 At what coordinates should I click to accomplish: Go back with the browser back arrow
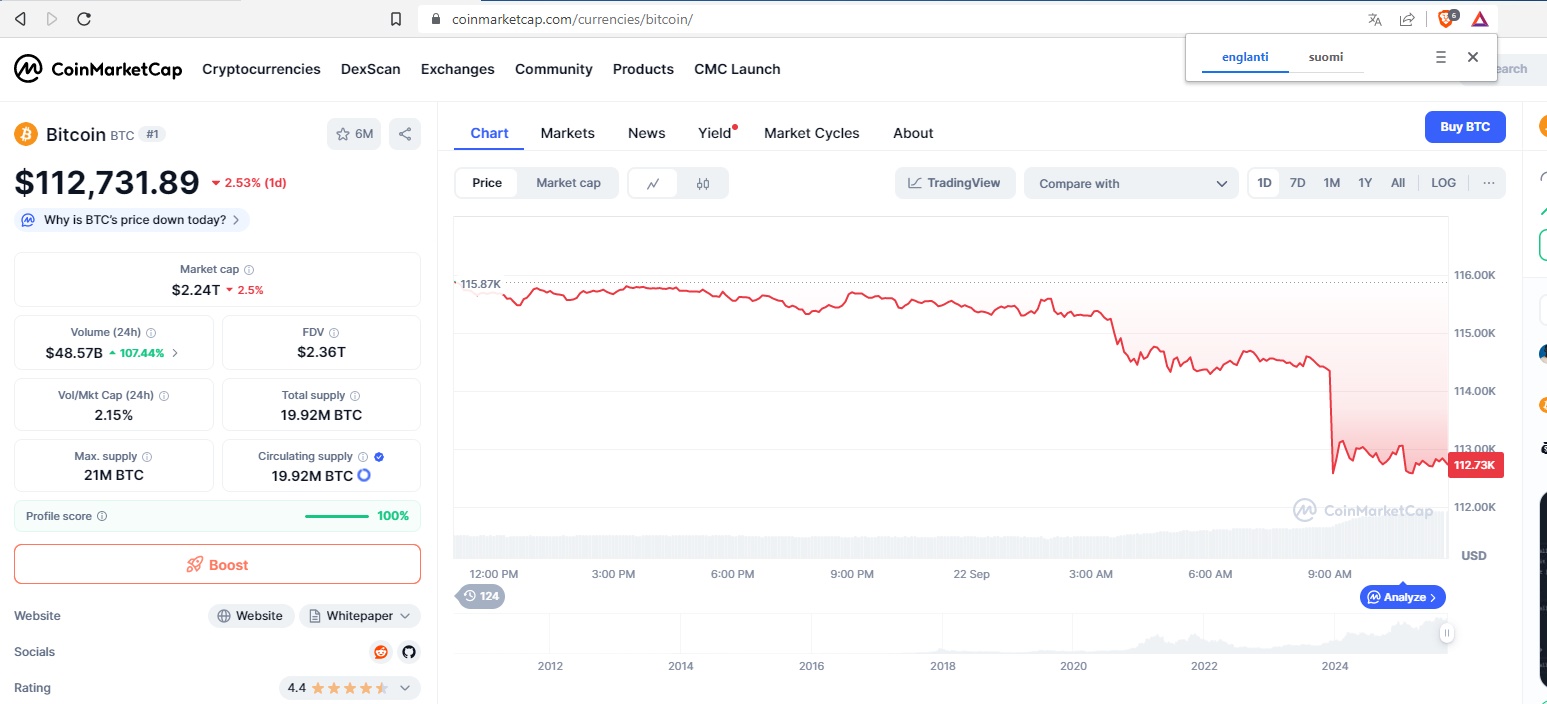[x=20, y=19]
